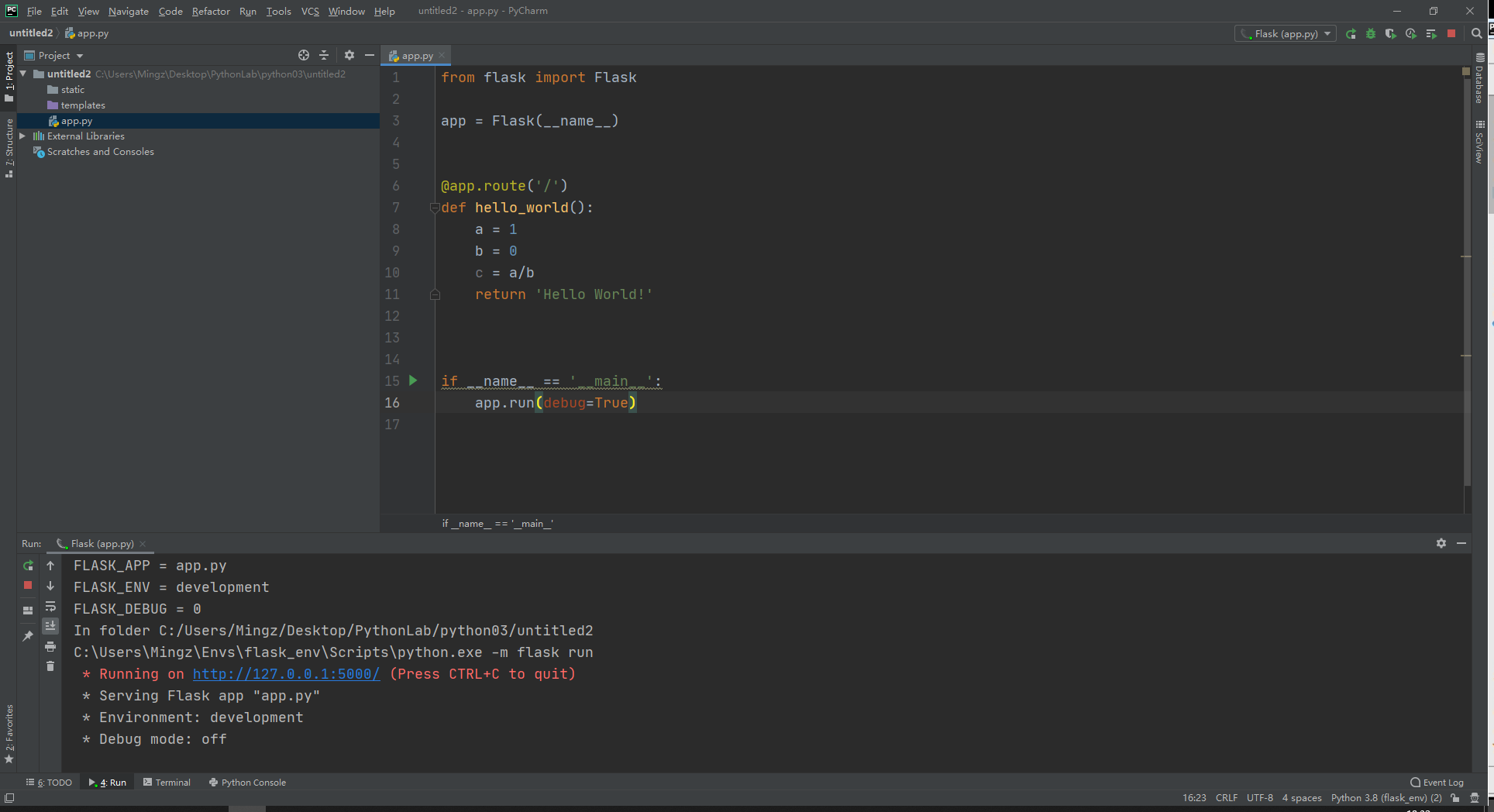Viewport: 1494px width, 812px height.
Task: Open Database side panel
Action: tap(1480, 78)
